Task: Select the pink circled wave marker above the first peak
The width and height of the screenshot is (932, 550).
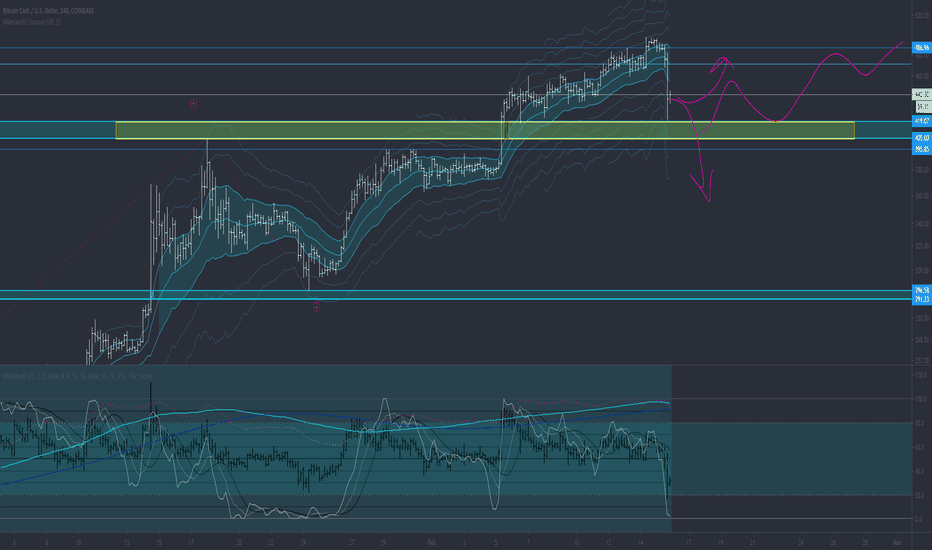Action: point(193,105)
